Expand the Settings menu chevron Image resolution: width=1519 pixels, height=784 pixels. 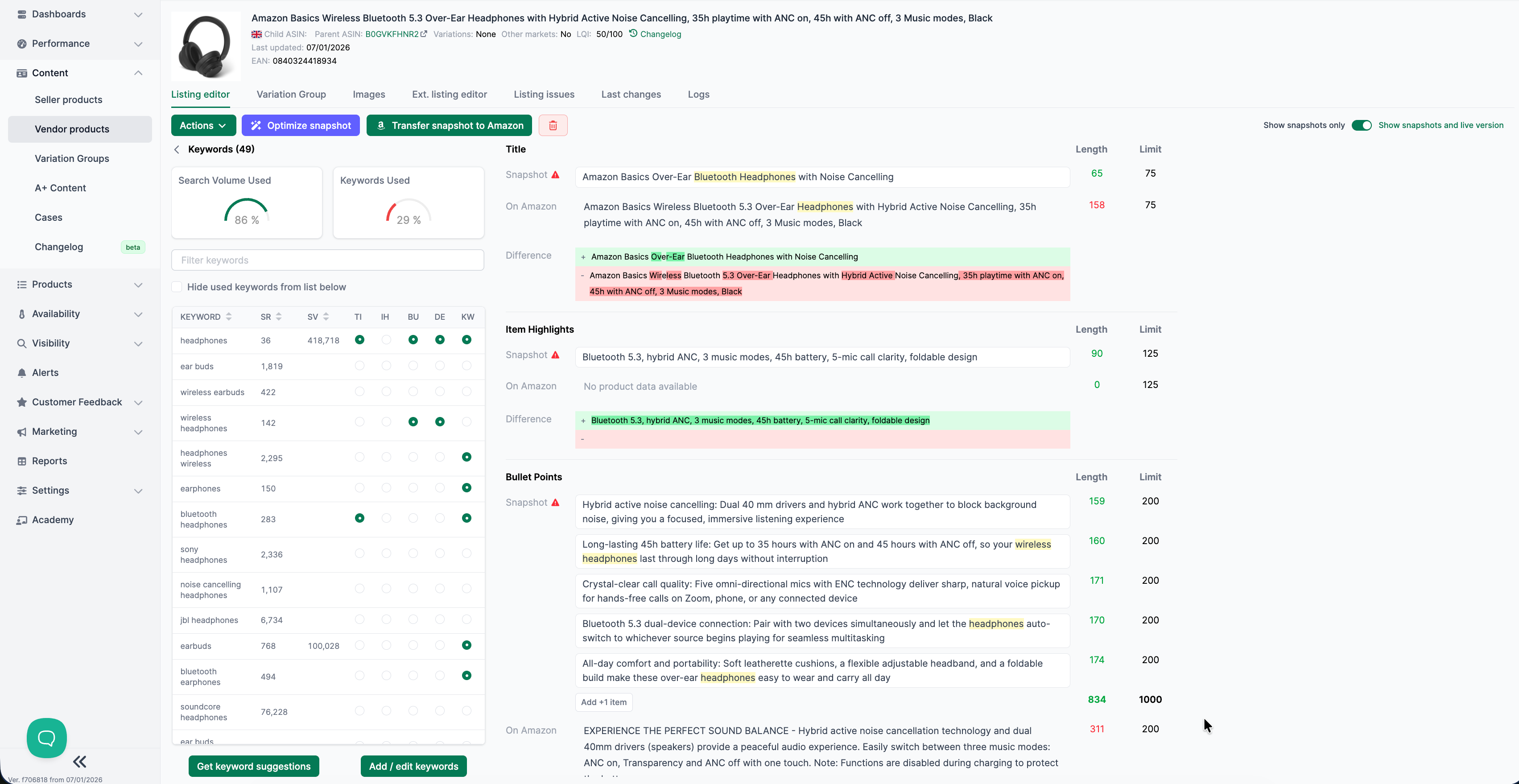(139, 491)
